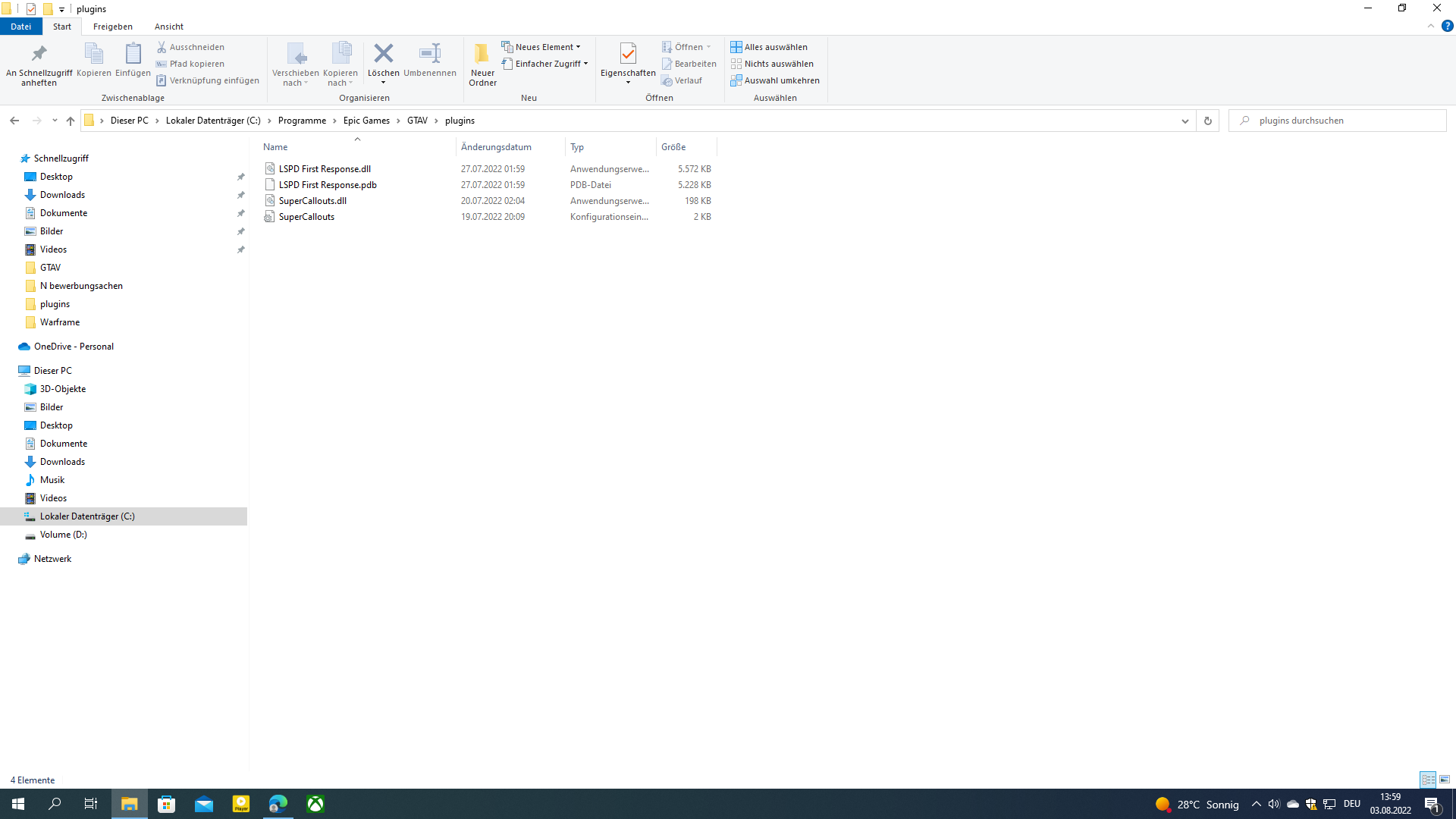Click the Eigenschaften properties icon
Image resolution: width=1456 pixels, height=819 pixels.
pyautogui.click(x=628, y=55)
